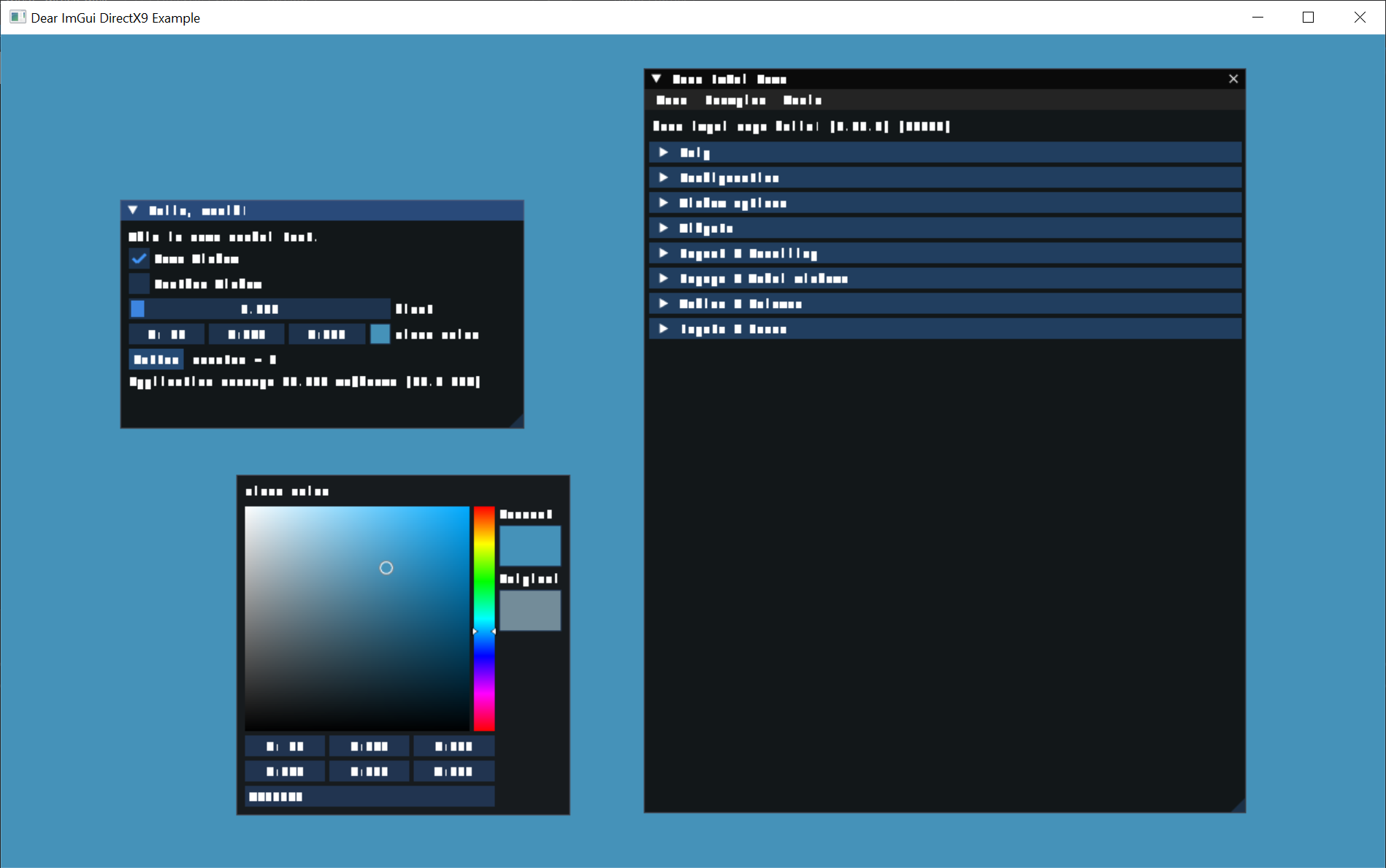Image resolution: width=1386 pixels, height=868 pixels.
Task: Expand the Widgets header, fourth in list
Action: point(945,228)
